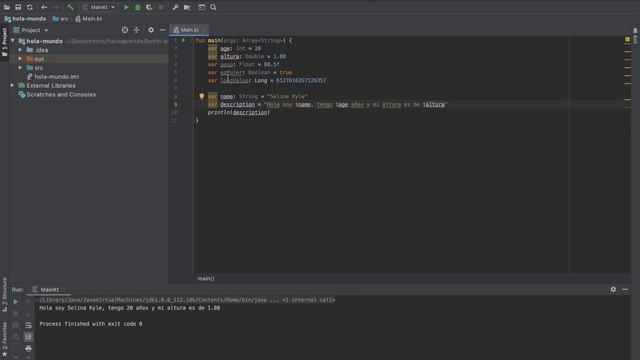Open settings with the wrench icon
Image resolution: width=640 pixels, height=360 pixels.
point(176,7)
